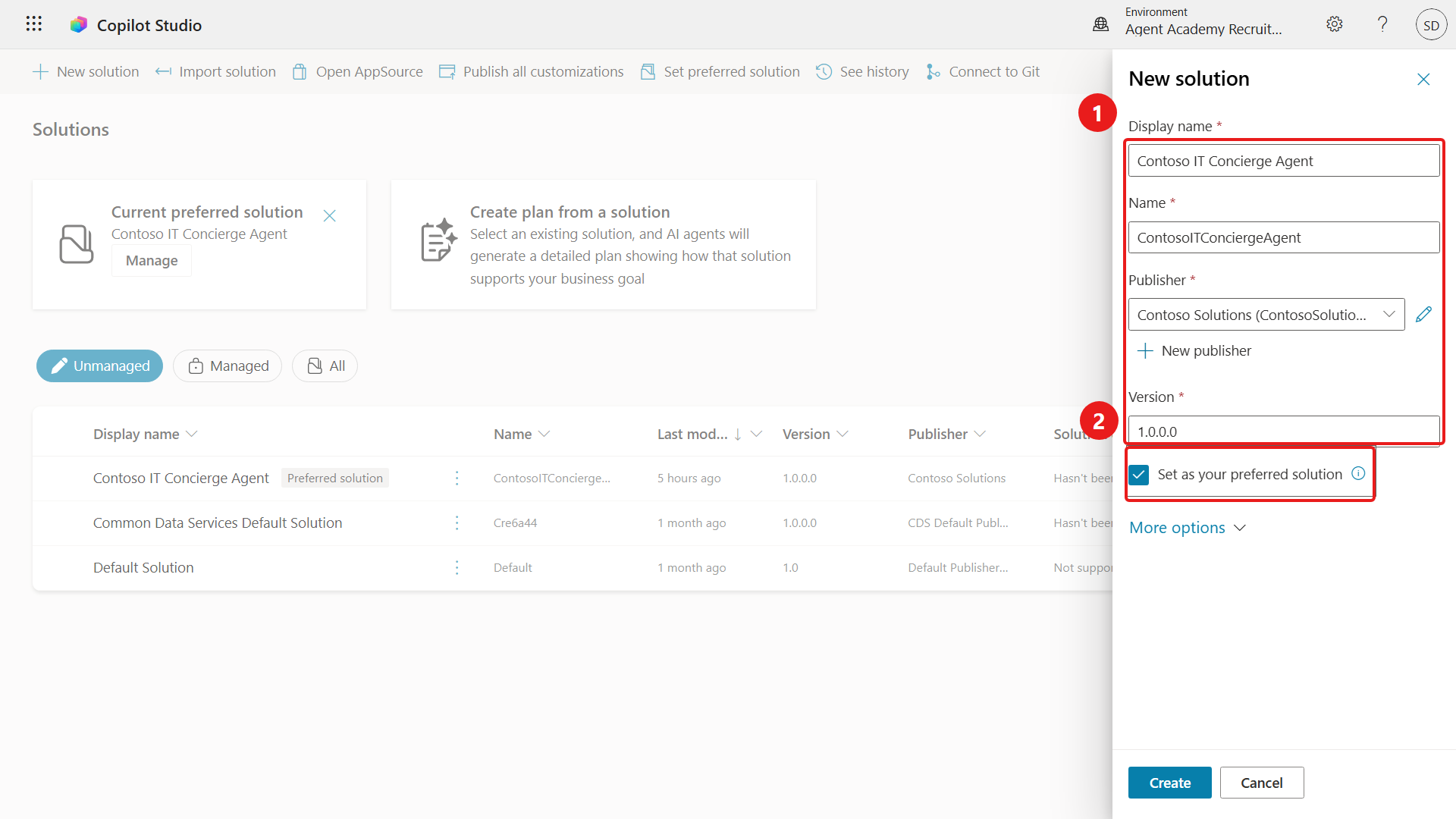Switch to the Managed filter tab

pos(227,366)
